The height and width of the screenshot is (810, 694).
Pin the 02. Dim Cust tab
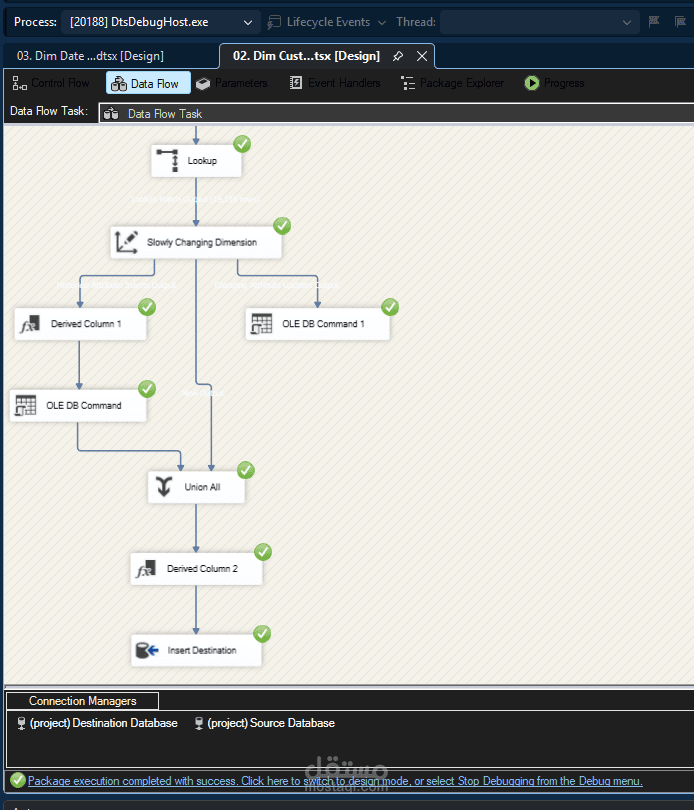pyautogui.click(x=397, y=56)
